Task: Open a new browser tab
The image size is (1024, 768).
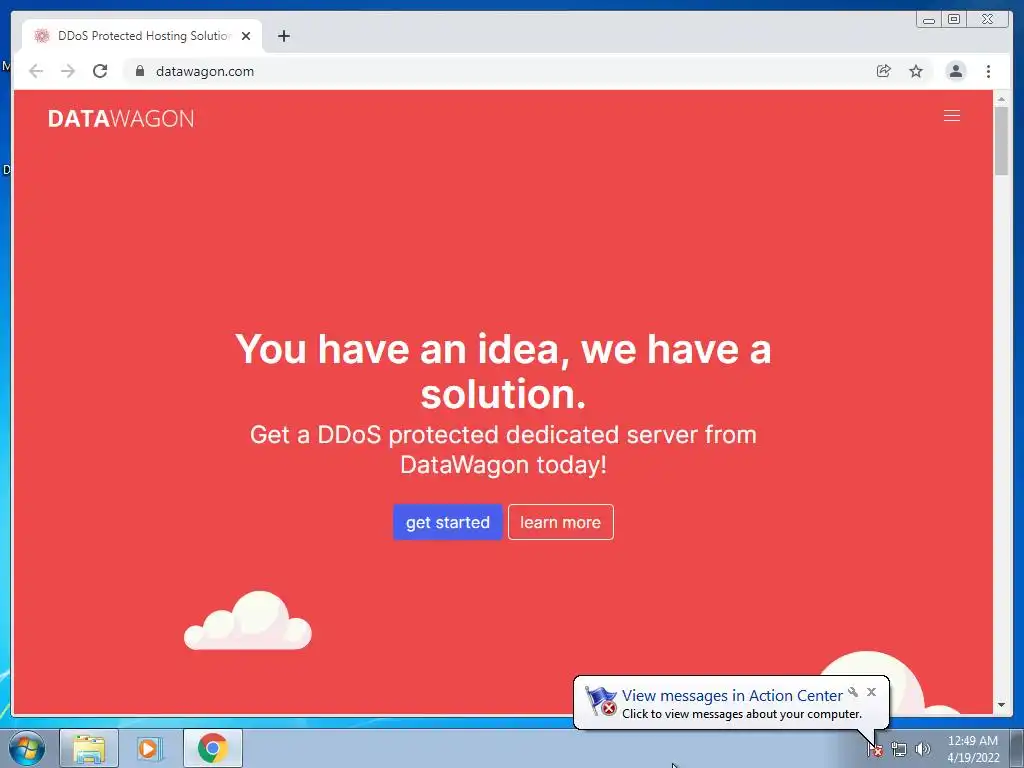Action: [283, 36]
